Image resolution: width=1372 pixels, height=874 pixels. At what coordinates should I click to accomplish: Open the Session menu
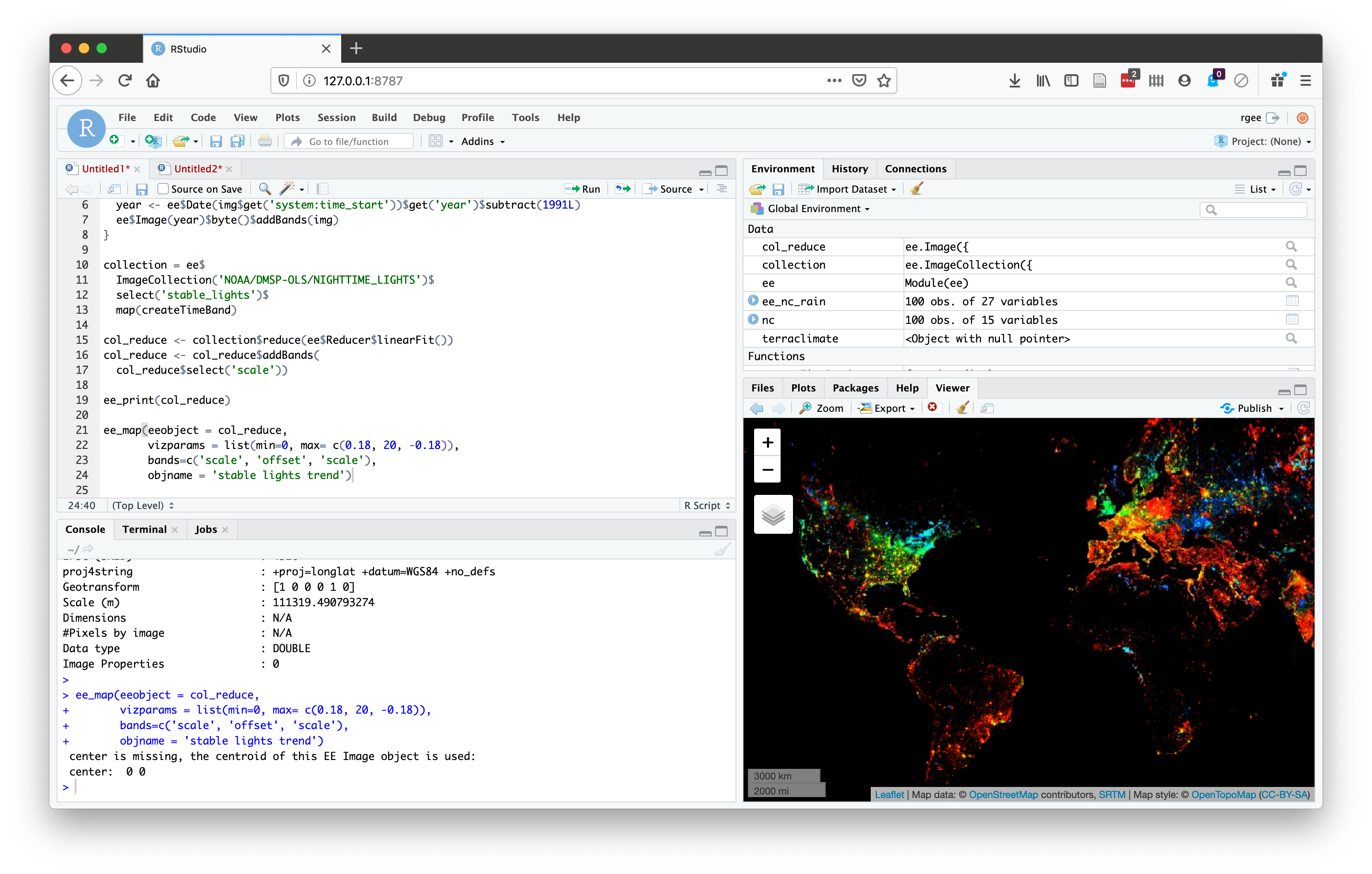[336, 118]
